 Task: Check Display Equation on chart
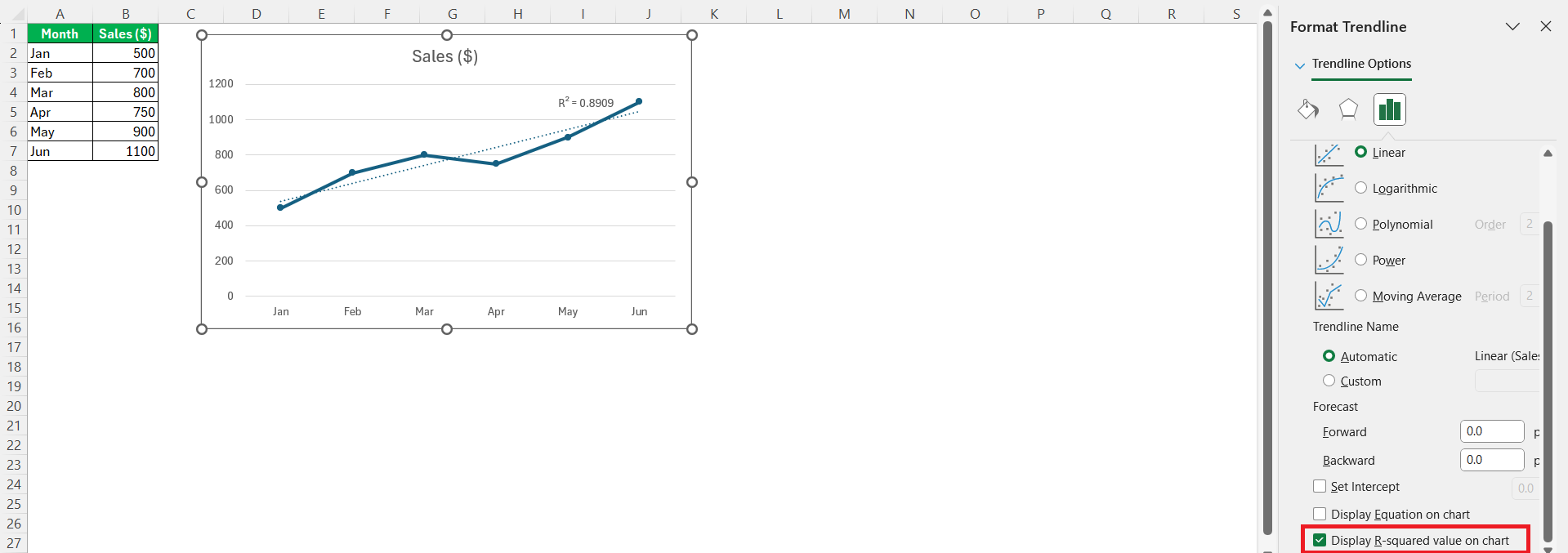[x=1320, y=514]
